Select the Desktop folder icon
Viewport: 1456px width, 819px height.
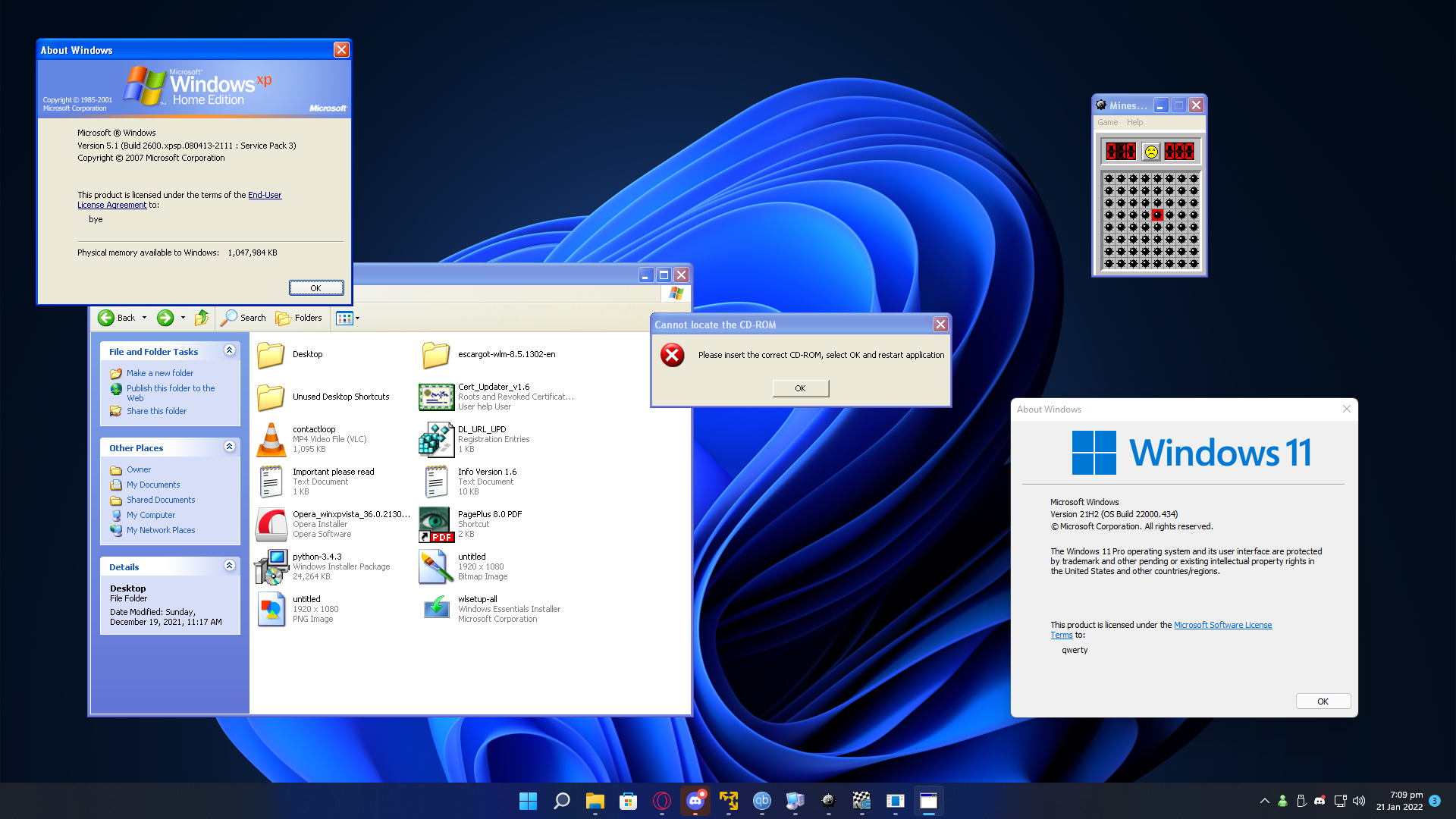point(271,355)
